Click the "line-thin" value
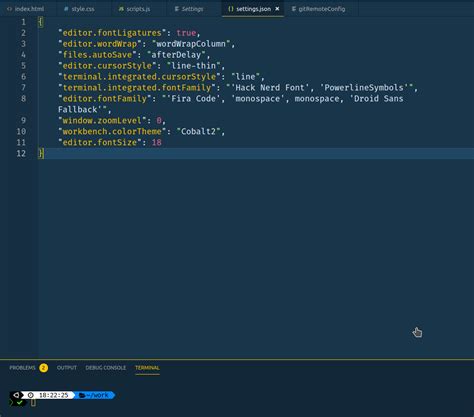Screen dimensions: 474x417 [x=194, y=66]
